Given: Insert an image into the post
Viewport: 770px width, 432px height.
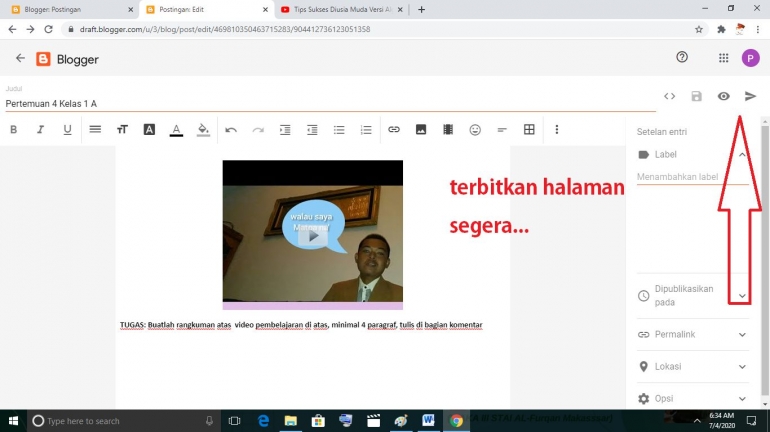Looking at the screenshot, I should 421,130.
